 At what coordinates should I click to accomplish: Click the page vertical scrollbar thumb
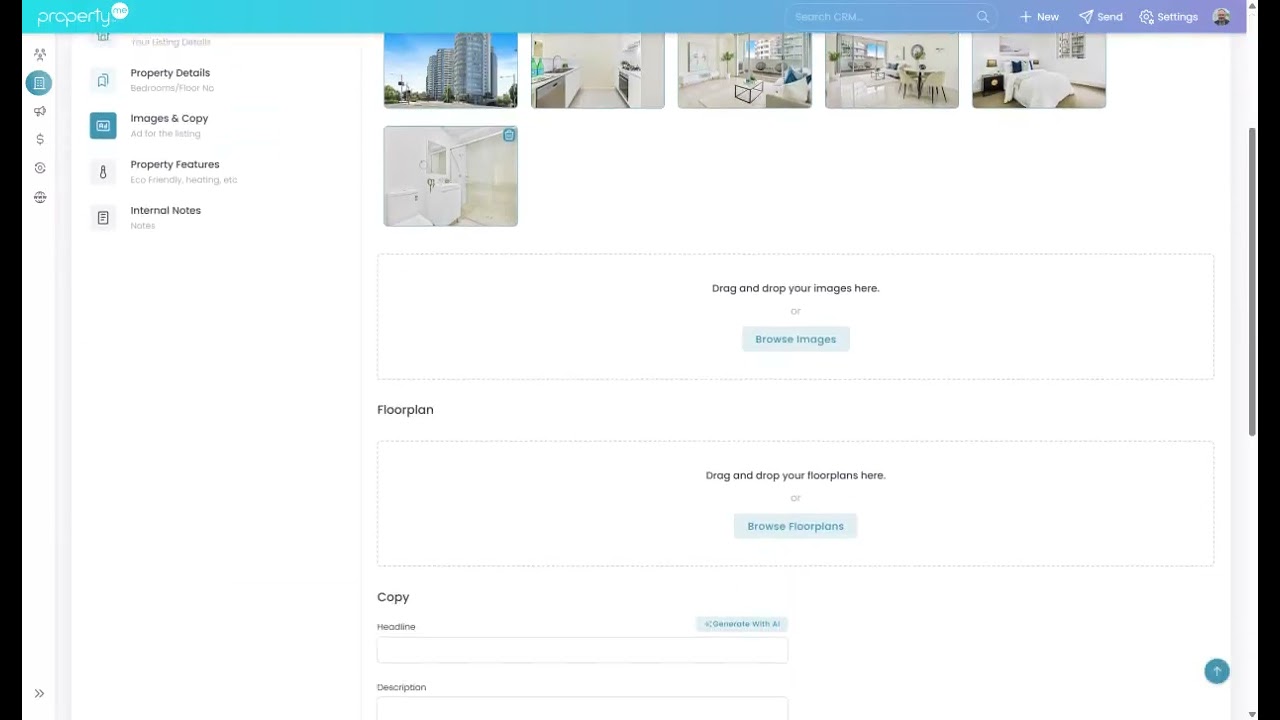(1252, 282)
